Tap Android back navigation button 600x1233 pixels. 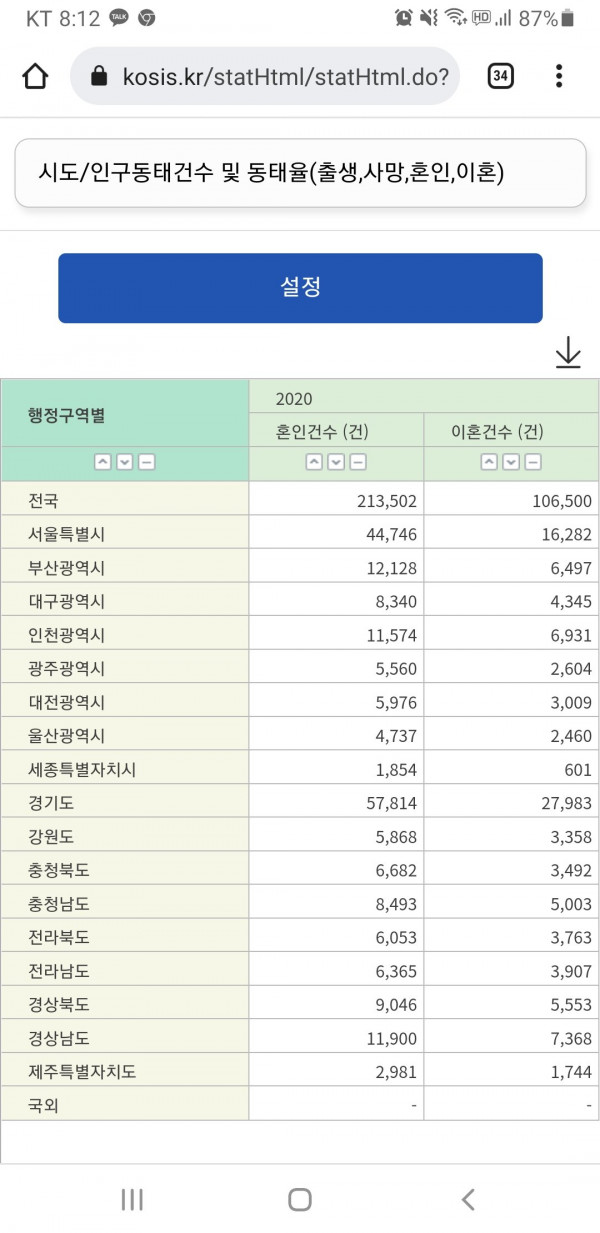(467, 1200)
